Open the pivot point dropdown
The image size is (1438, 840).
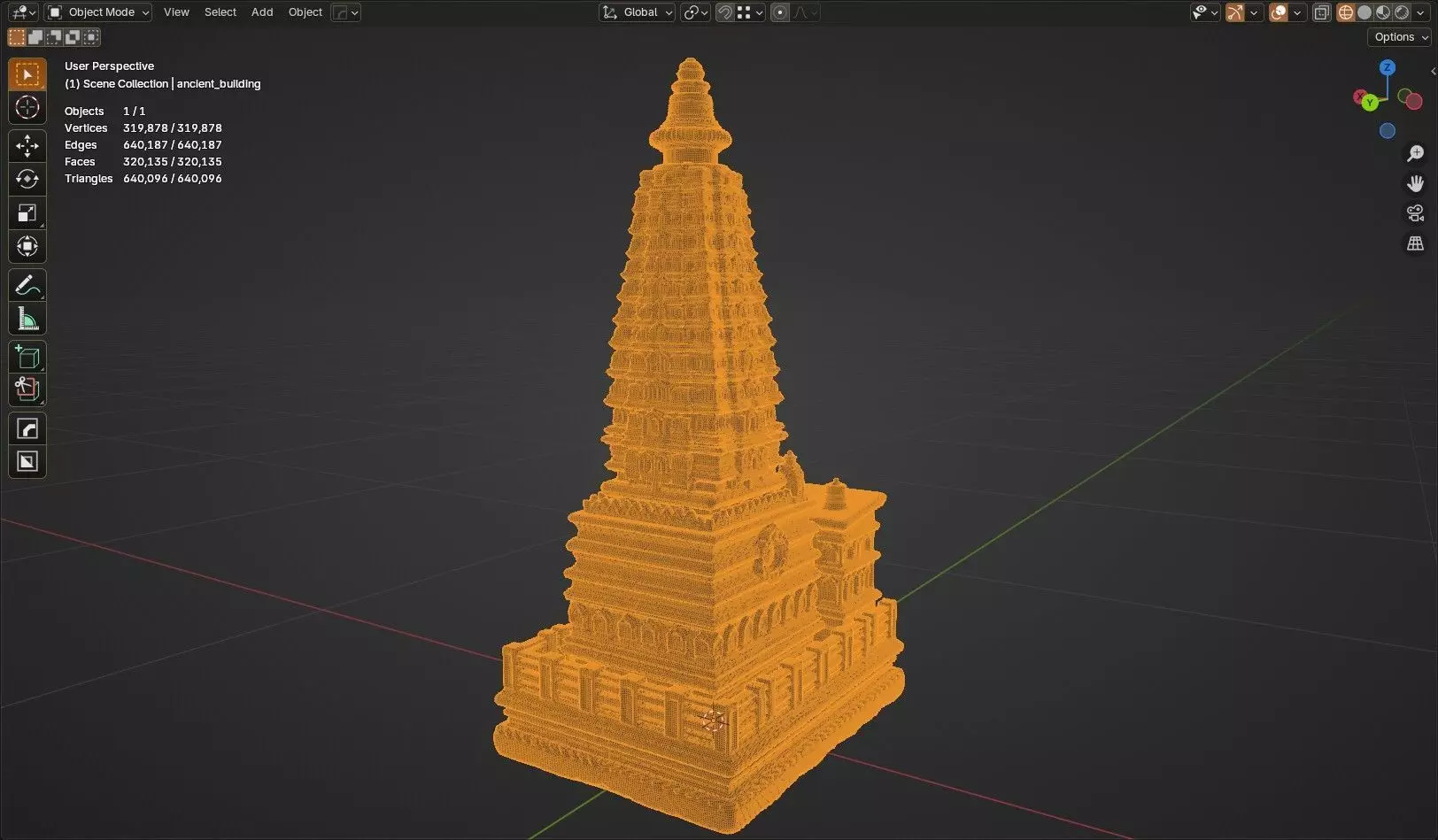(695, 12)
